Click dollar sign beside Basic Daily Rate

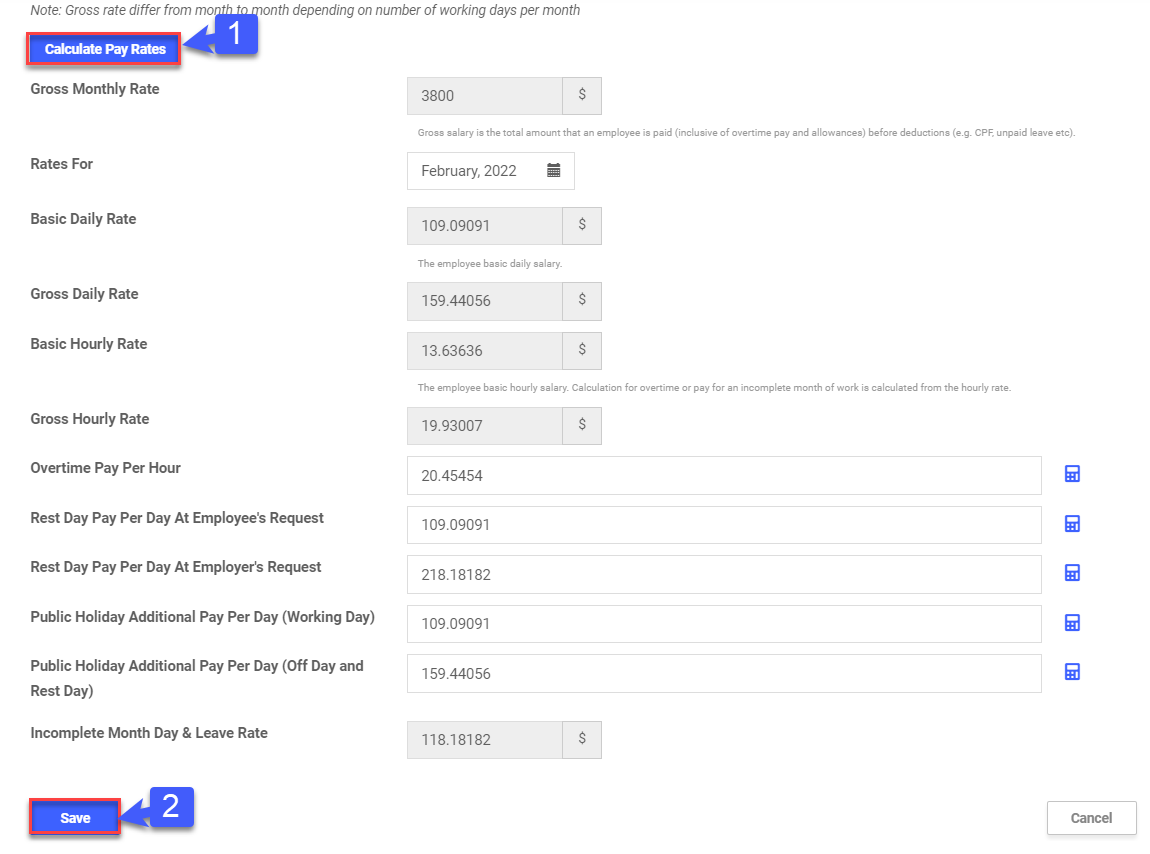coord(582,226)
